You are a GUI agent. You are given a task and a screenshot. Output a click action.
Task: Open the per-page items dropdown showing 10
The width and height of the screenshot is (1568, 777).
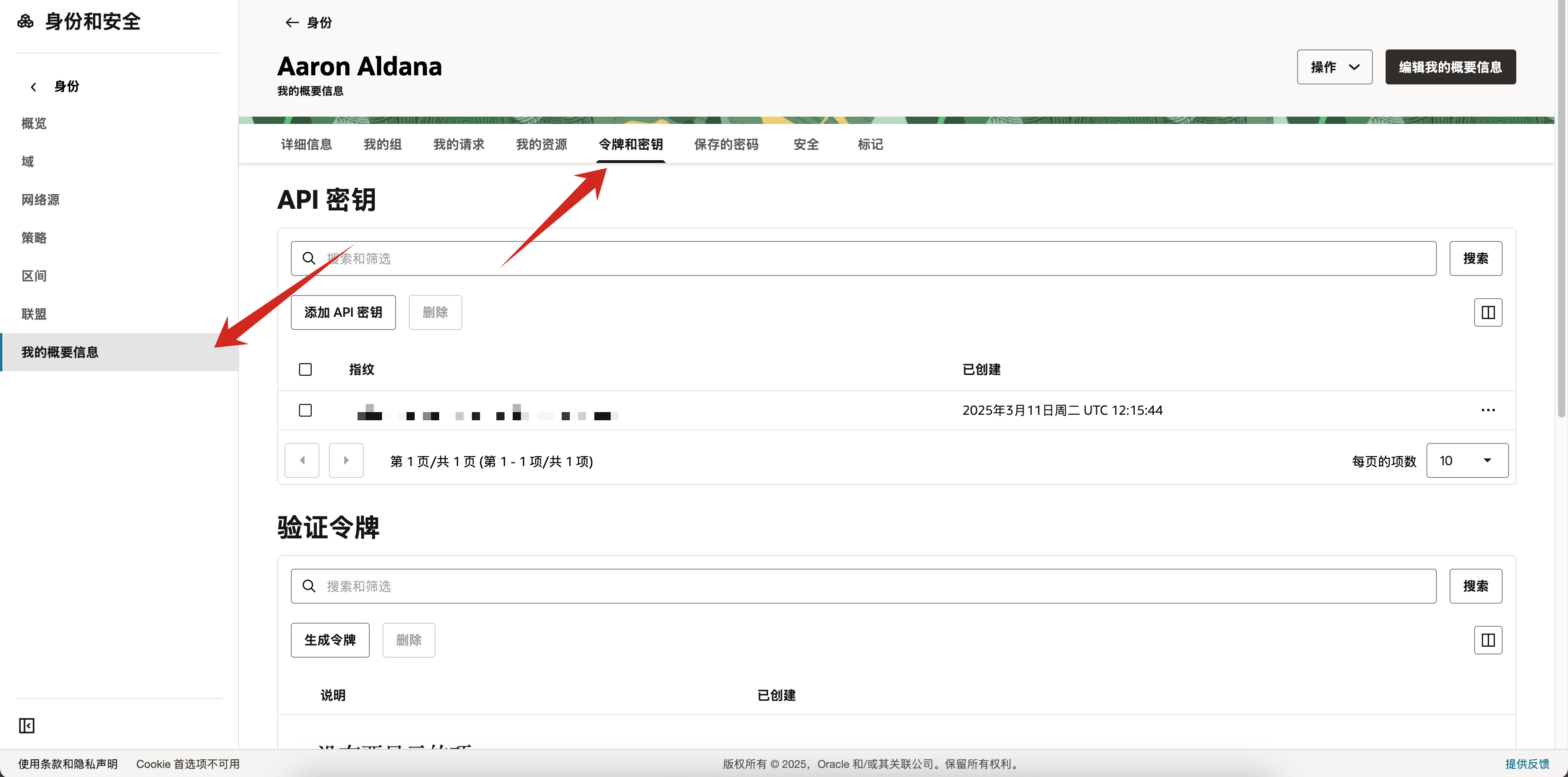coord(1466,460)
